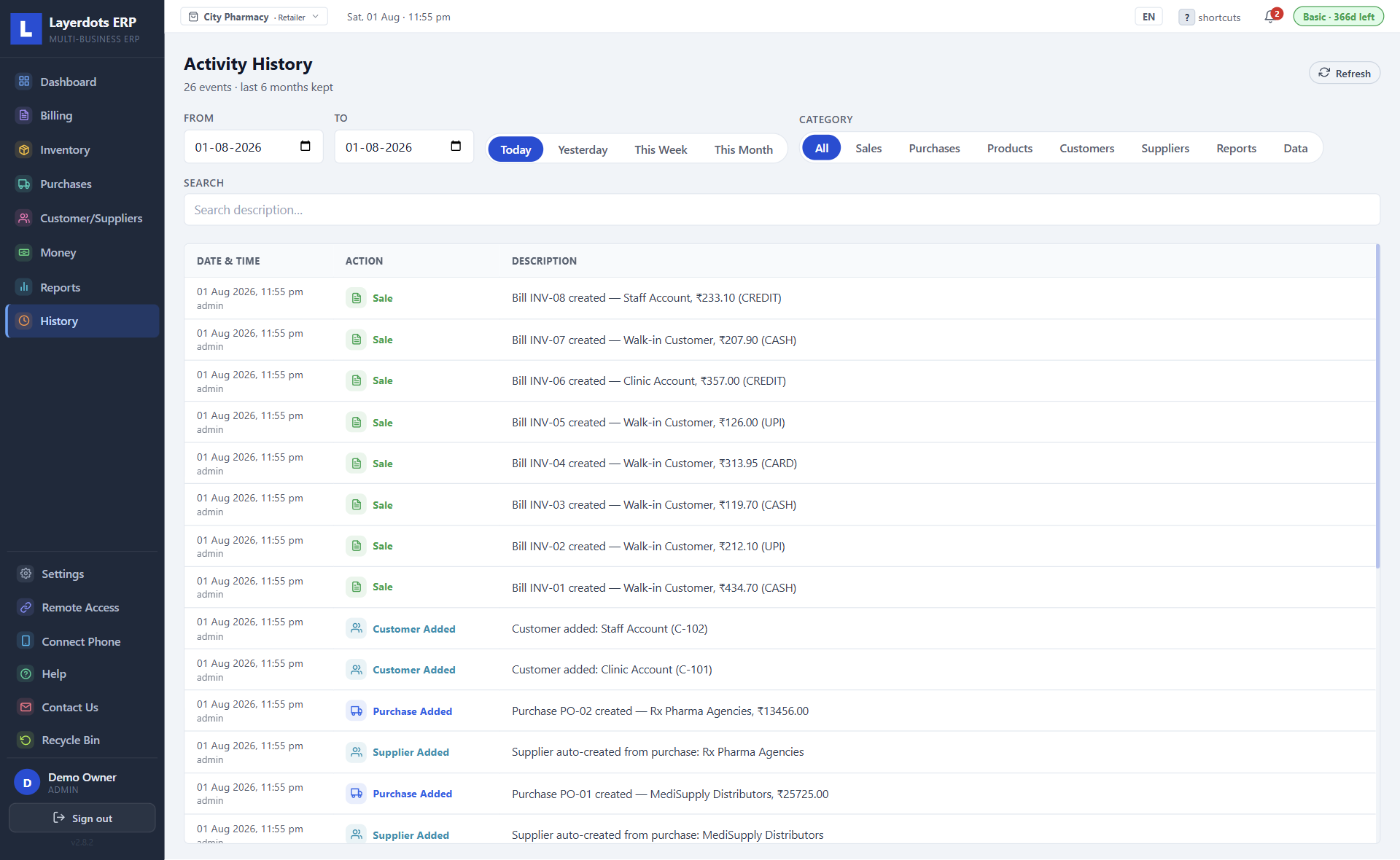
Task: Click the Recycle Bin restore icon
Action: (26, 740)
